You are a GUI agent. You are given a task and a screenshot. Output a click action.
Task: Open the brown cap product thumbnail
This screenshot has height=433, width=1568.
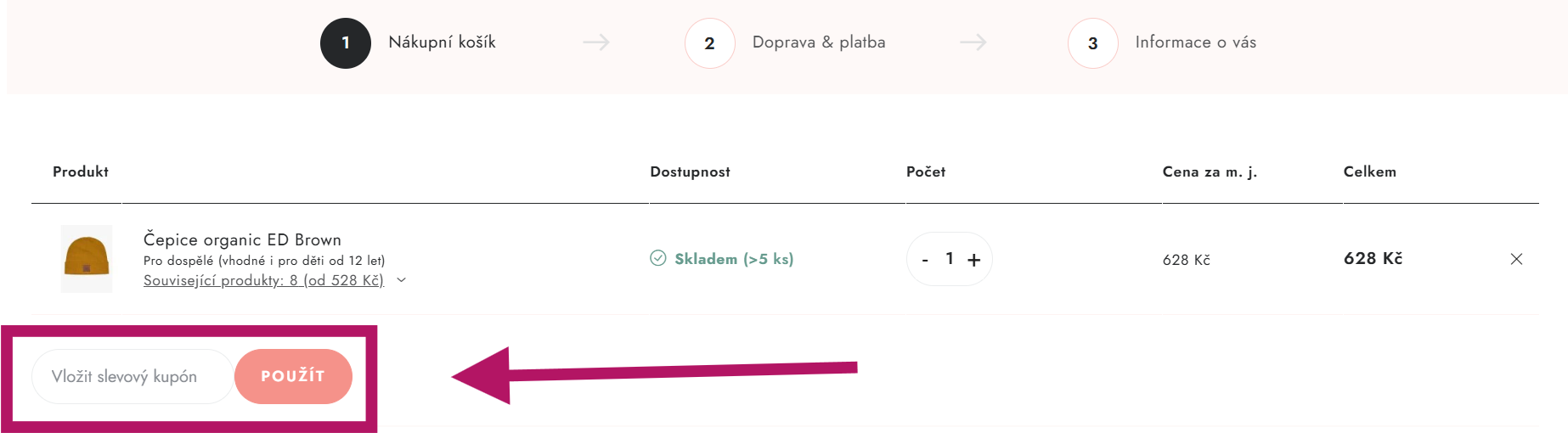pos(87,259)
